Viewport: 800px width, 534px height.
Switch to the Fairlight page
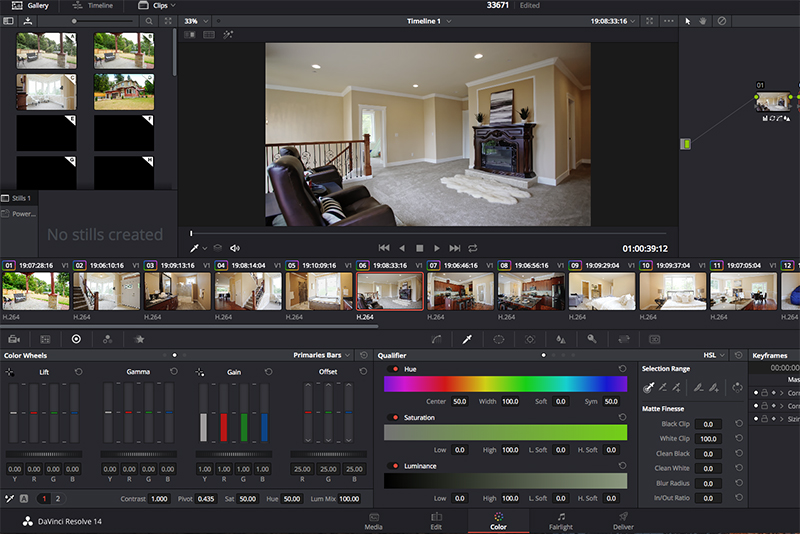pos(561,521)
